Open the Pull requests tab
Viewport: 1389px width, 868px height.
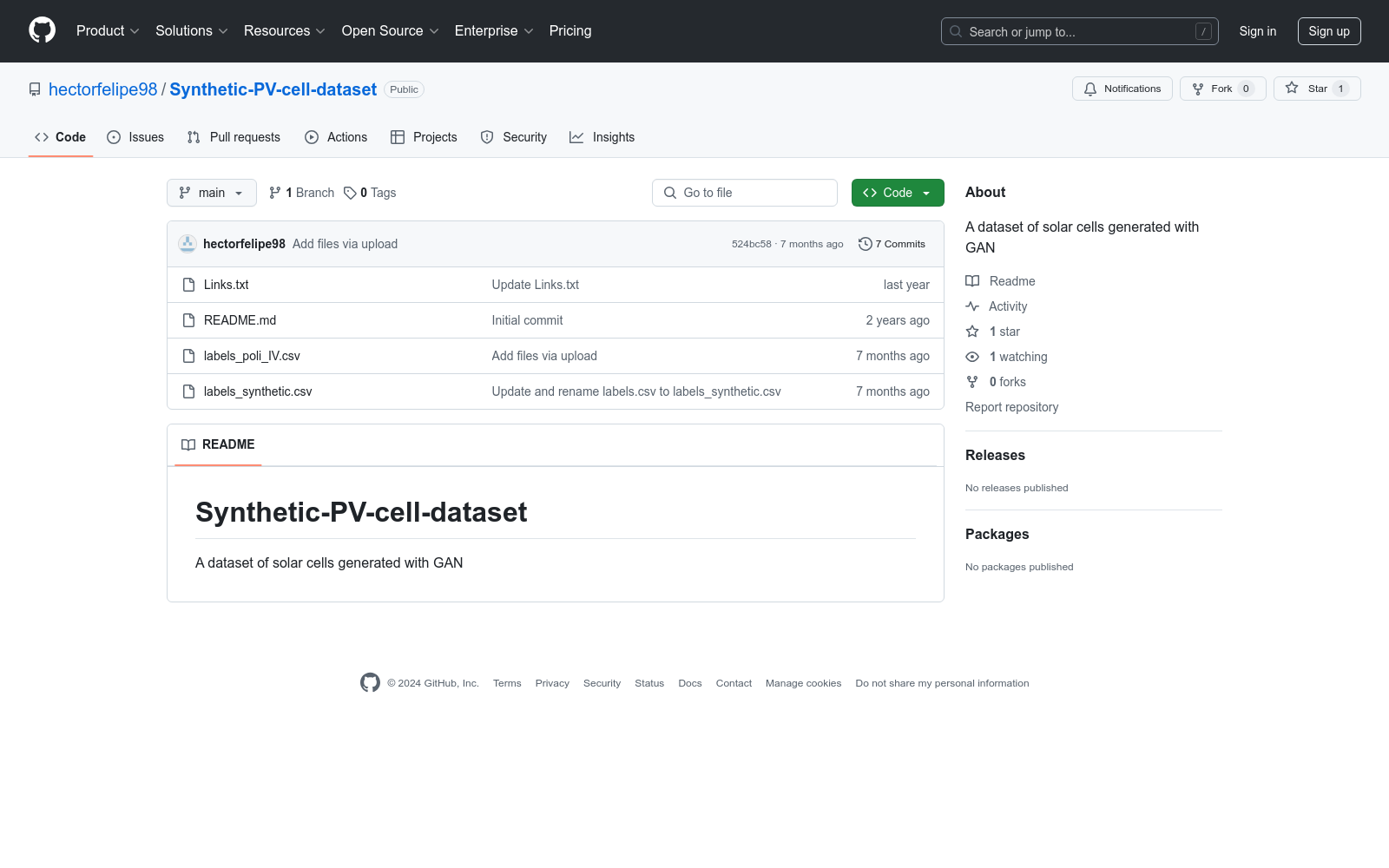point(234,137)
